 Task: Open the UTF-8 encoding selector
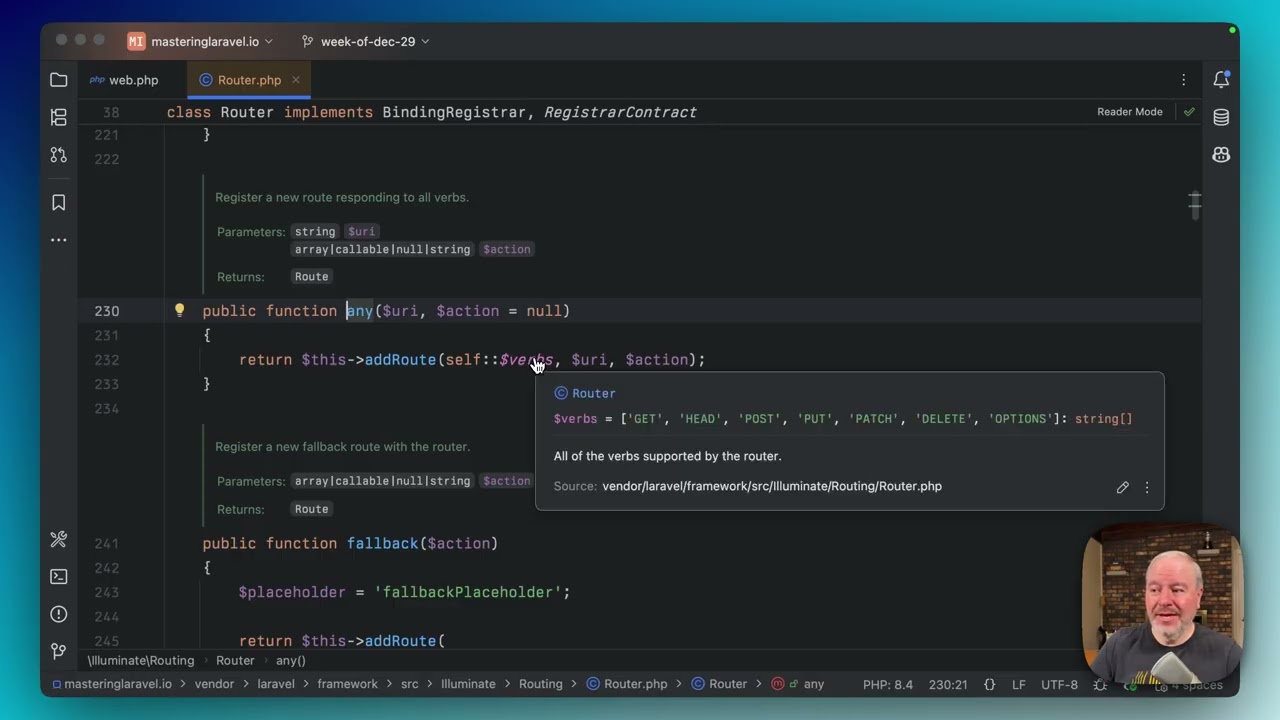tap(1059, 685)
